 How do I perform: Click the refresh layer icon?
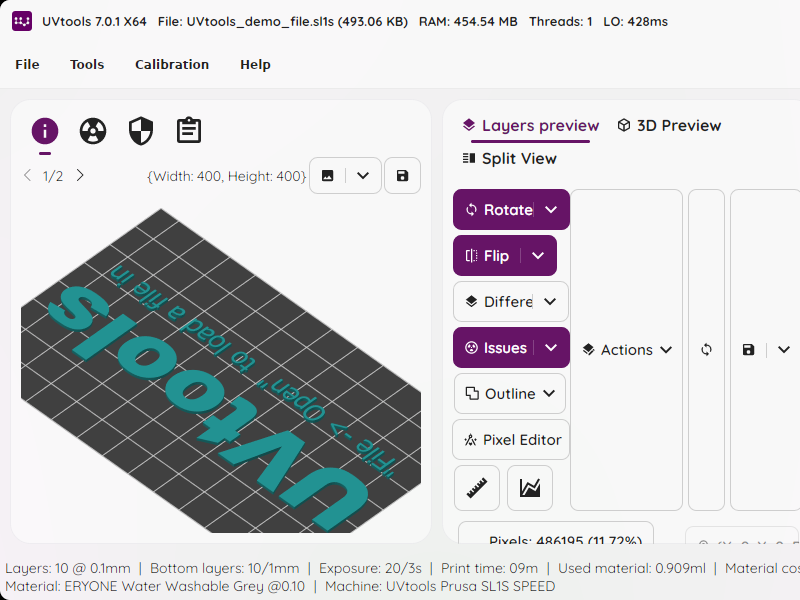click(x=706, y=349)
